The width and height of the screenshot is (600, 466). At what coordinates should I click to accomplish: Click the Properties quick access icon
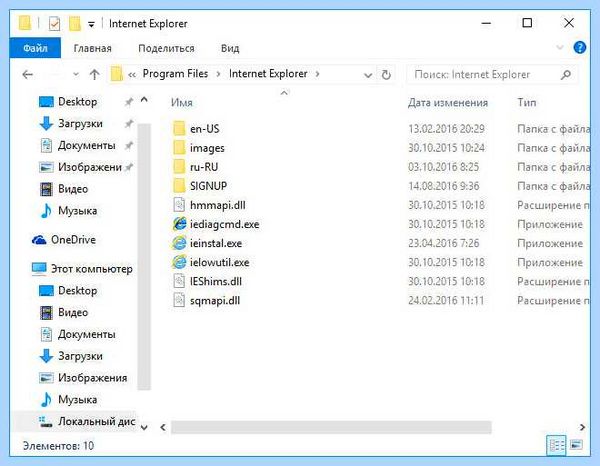pos(54,24)
